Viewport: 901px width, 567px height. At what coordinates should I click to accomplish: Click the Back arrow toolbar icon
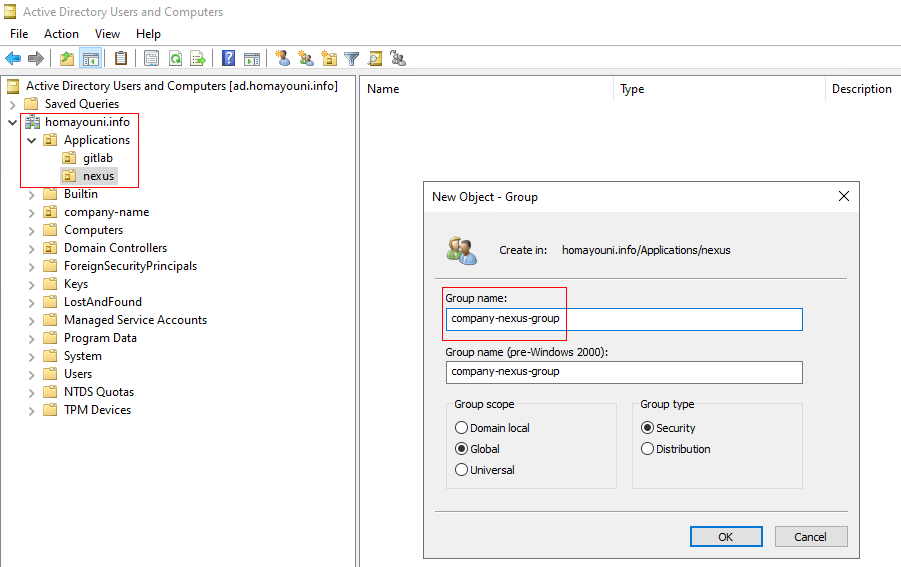coord(13,58)
